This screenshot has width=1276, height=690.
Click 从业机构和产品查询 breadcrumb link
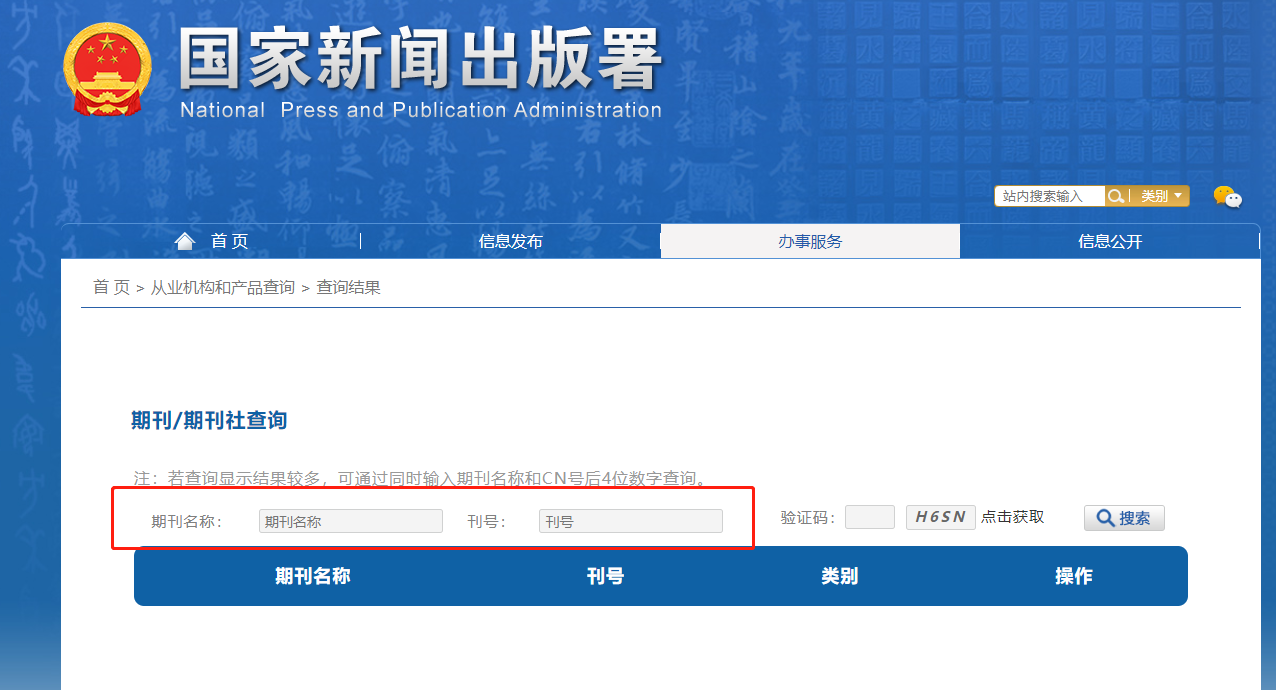222,288
